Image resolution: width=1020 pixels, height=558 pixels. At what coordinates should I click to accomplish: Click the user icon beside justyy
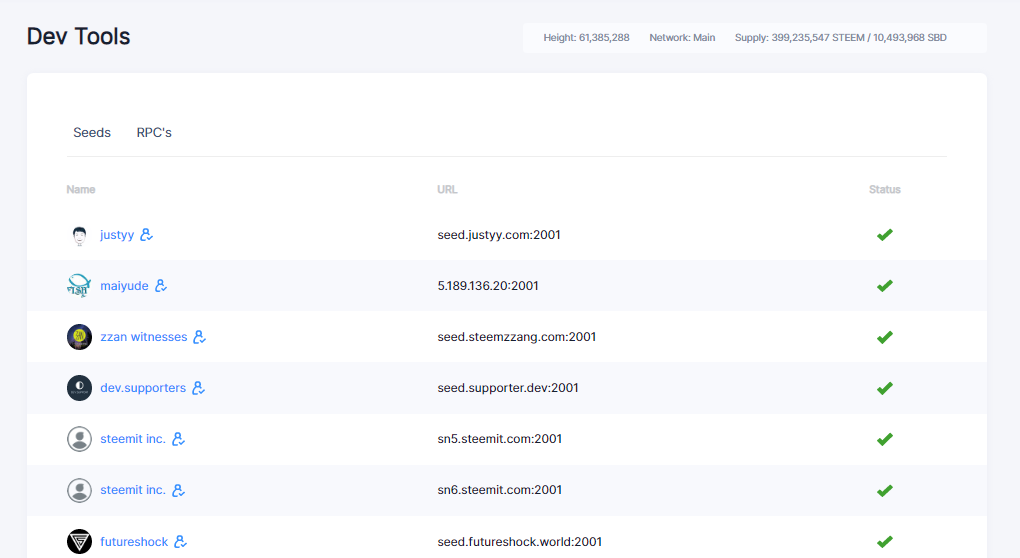(146, 234)
